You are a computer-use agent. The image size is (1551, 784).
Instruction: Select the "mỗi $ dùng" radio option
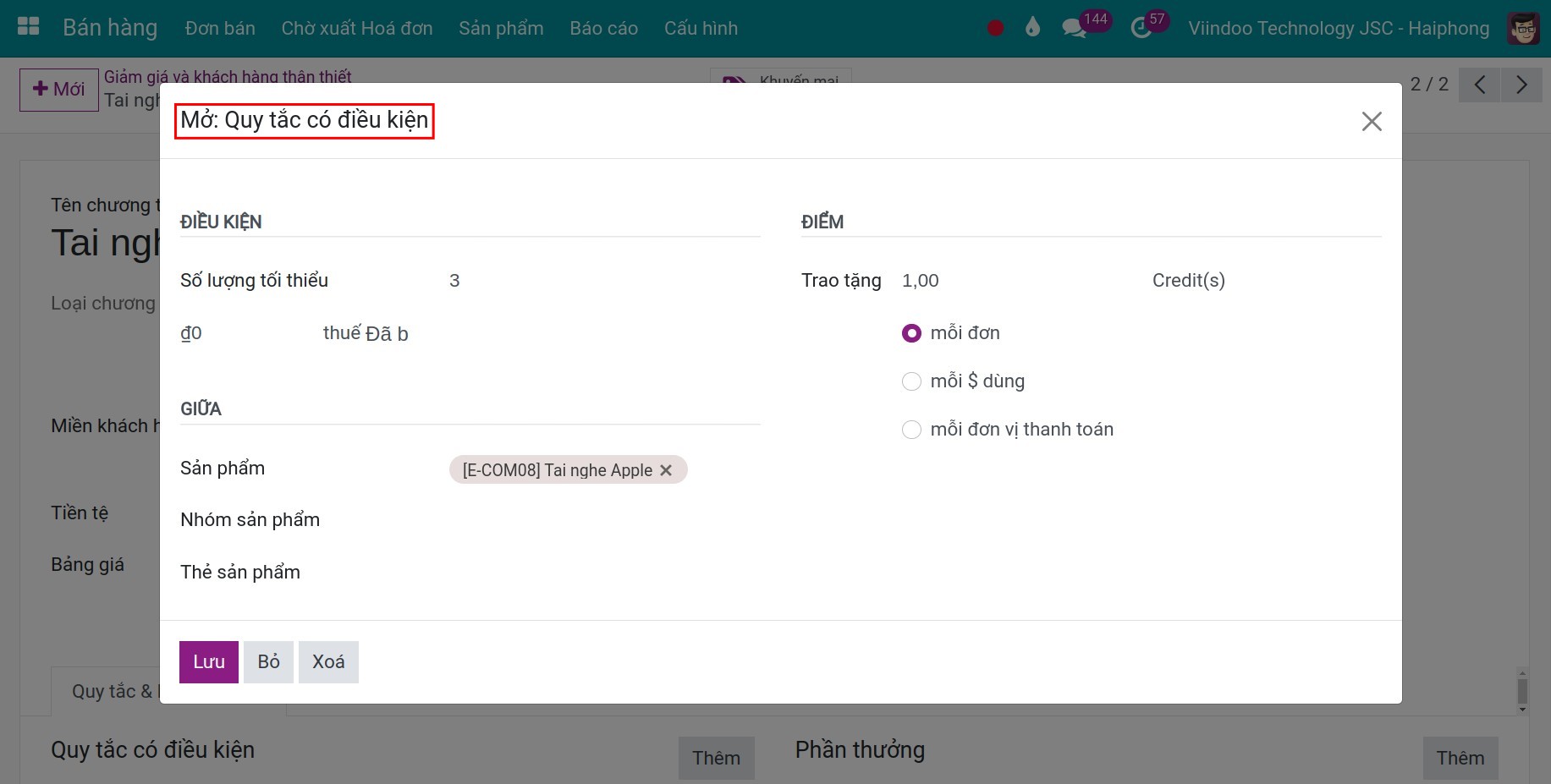tap(911, 381)
